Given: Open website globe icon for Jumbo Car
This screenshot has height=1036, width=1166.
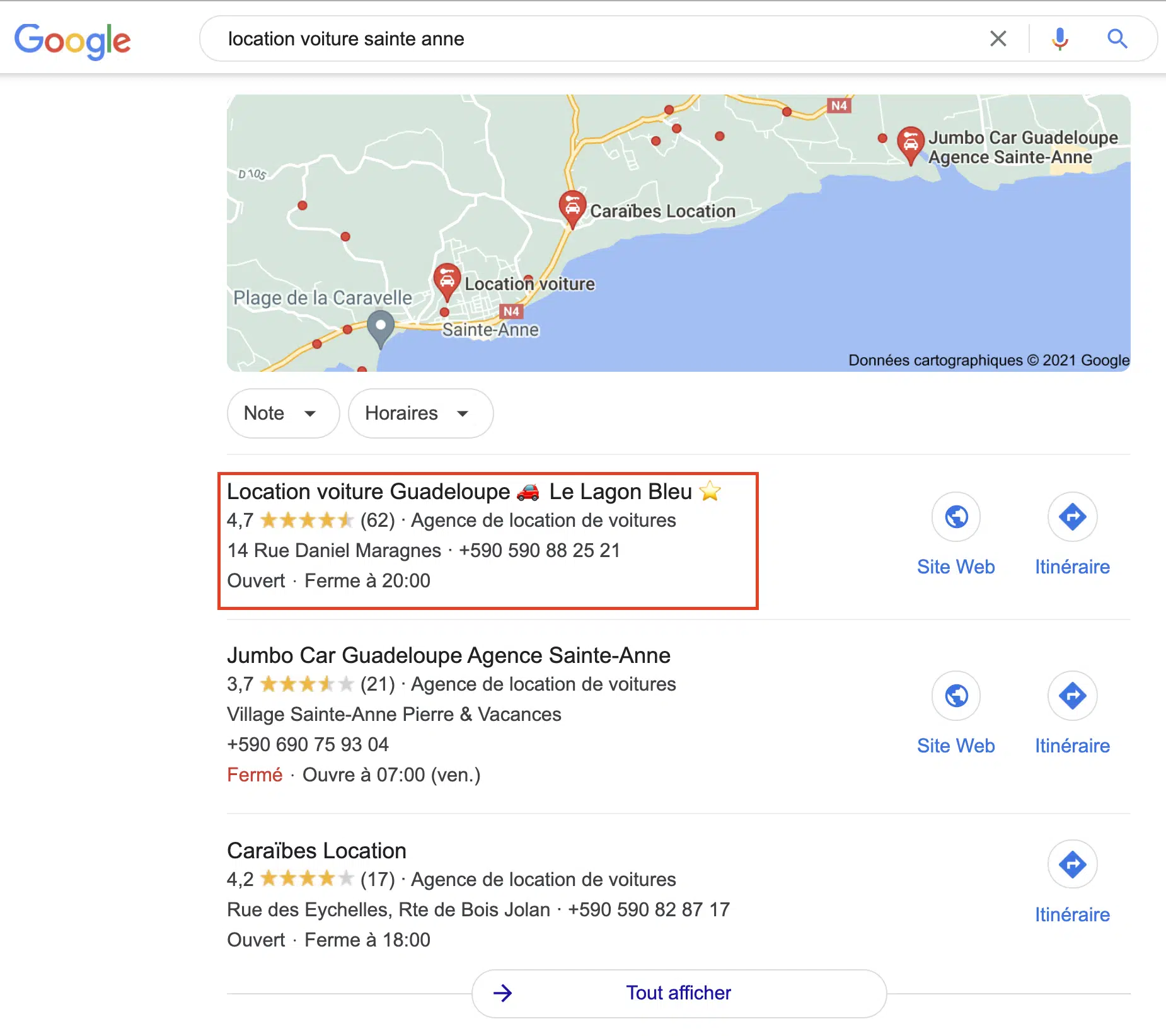Looking at the screenshot, I should [x=955, y=696].
